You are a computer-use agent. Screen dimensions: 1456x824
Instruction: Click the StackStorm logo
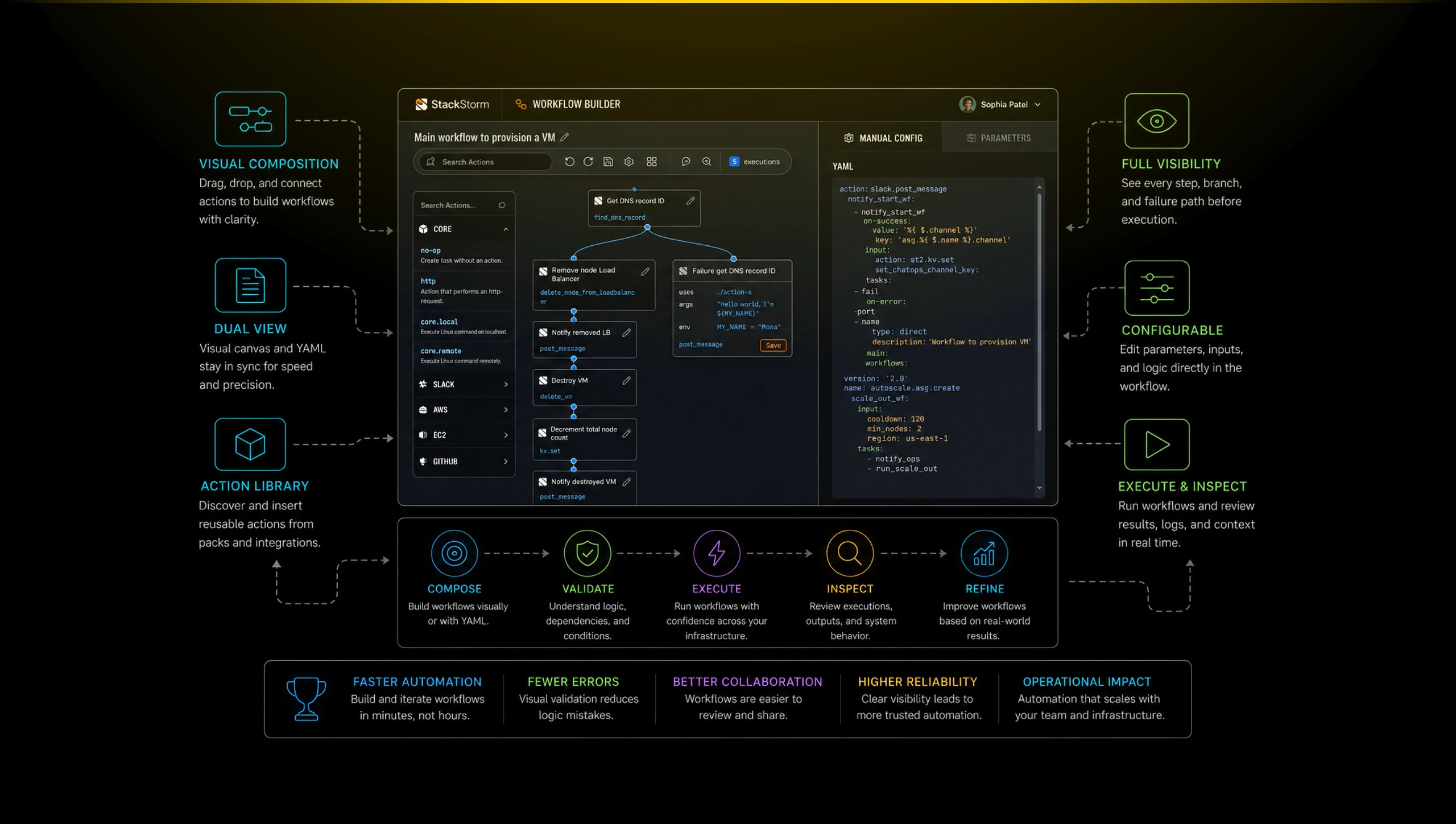click(452, 104)
